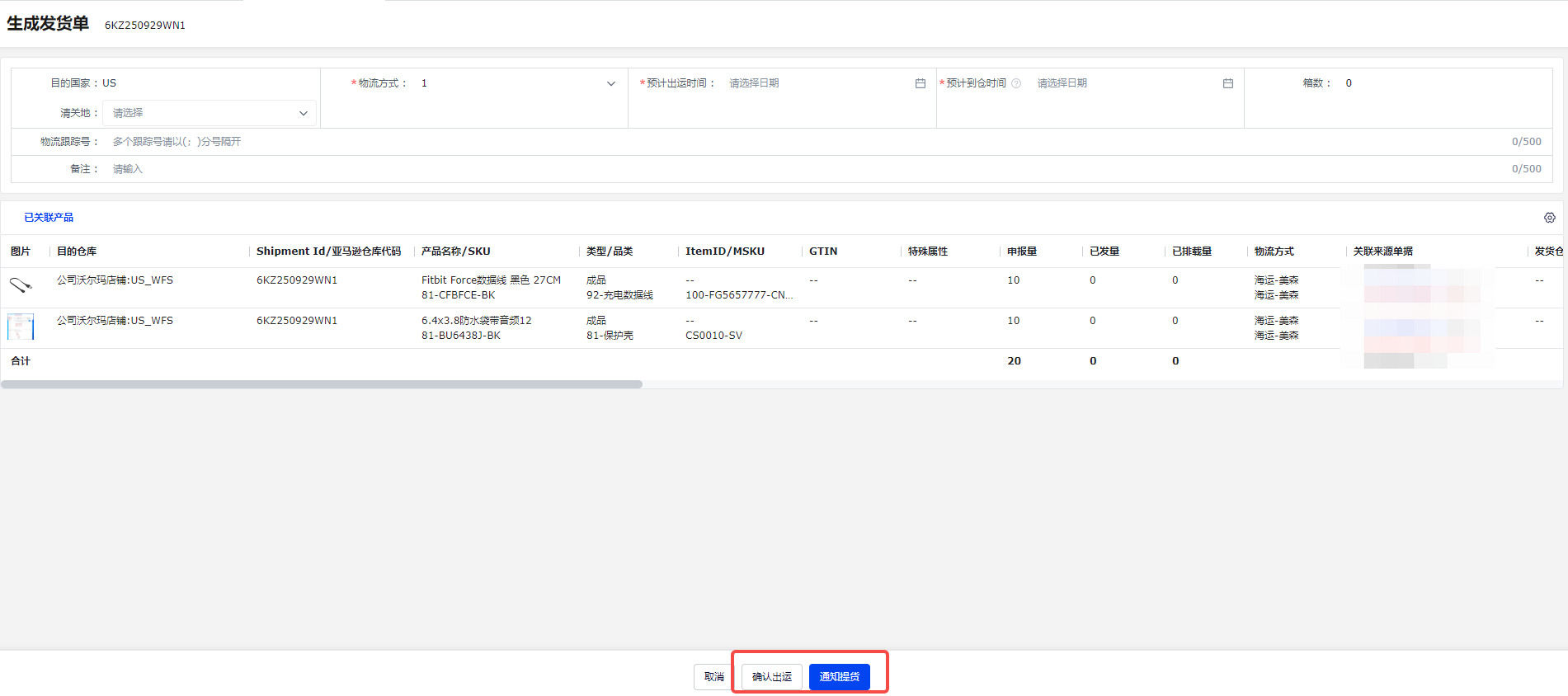Click the 通知提货 button
This screenshot has height=696, width=1568.
(x=840, y=677)
